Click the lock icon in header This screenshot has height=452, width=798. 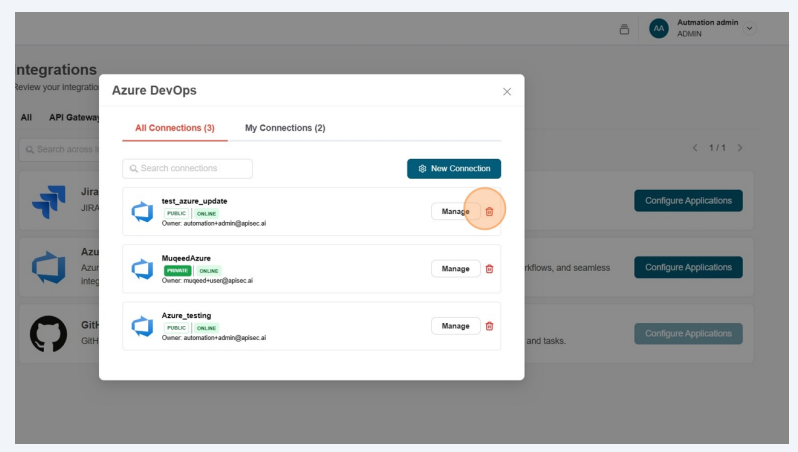click(x=624, y=29)
